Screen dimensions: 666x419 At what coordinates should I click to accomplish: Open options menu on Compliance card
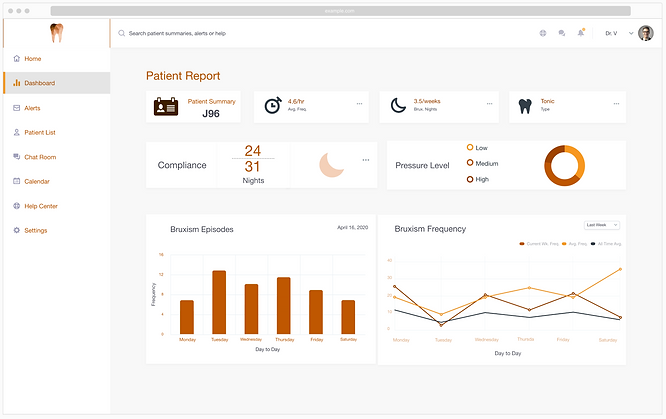pyautogui.click(x=366, y=160)
